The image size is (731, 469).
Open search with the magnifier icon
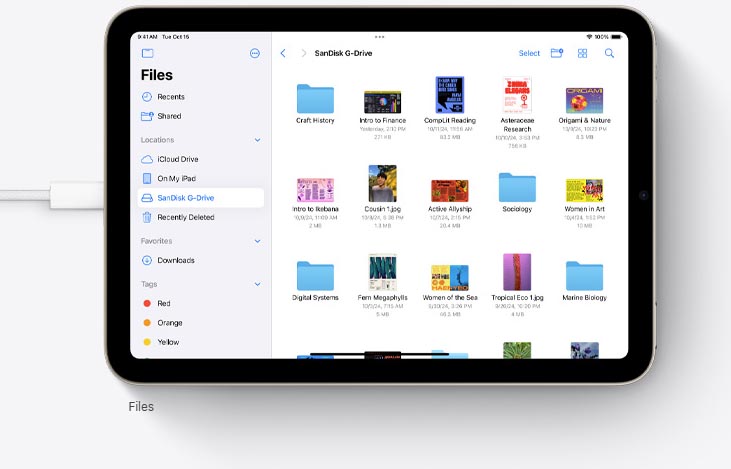coord(609,53)
